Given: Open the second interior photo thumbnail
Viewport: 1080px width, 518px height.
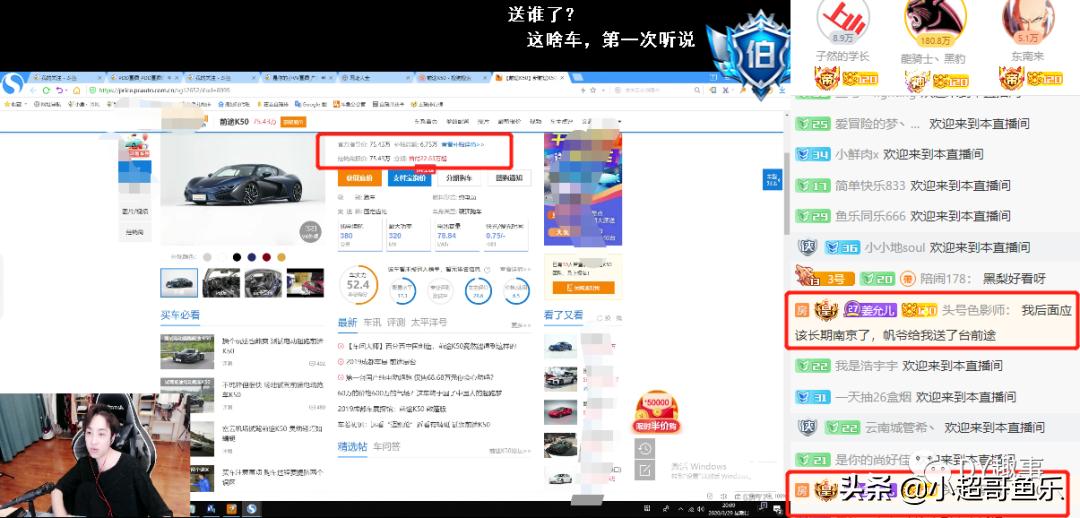Looking at the screenshot, I should 221,282.
